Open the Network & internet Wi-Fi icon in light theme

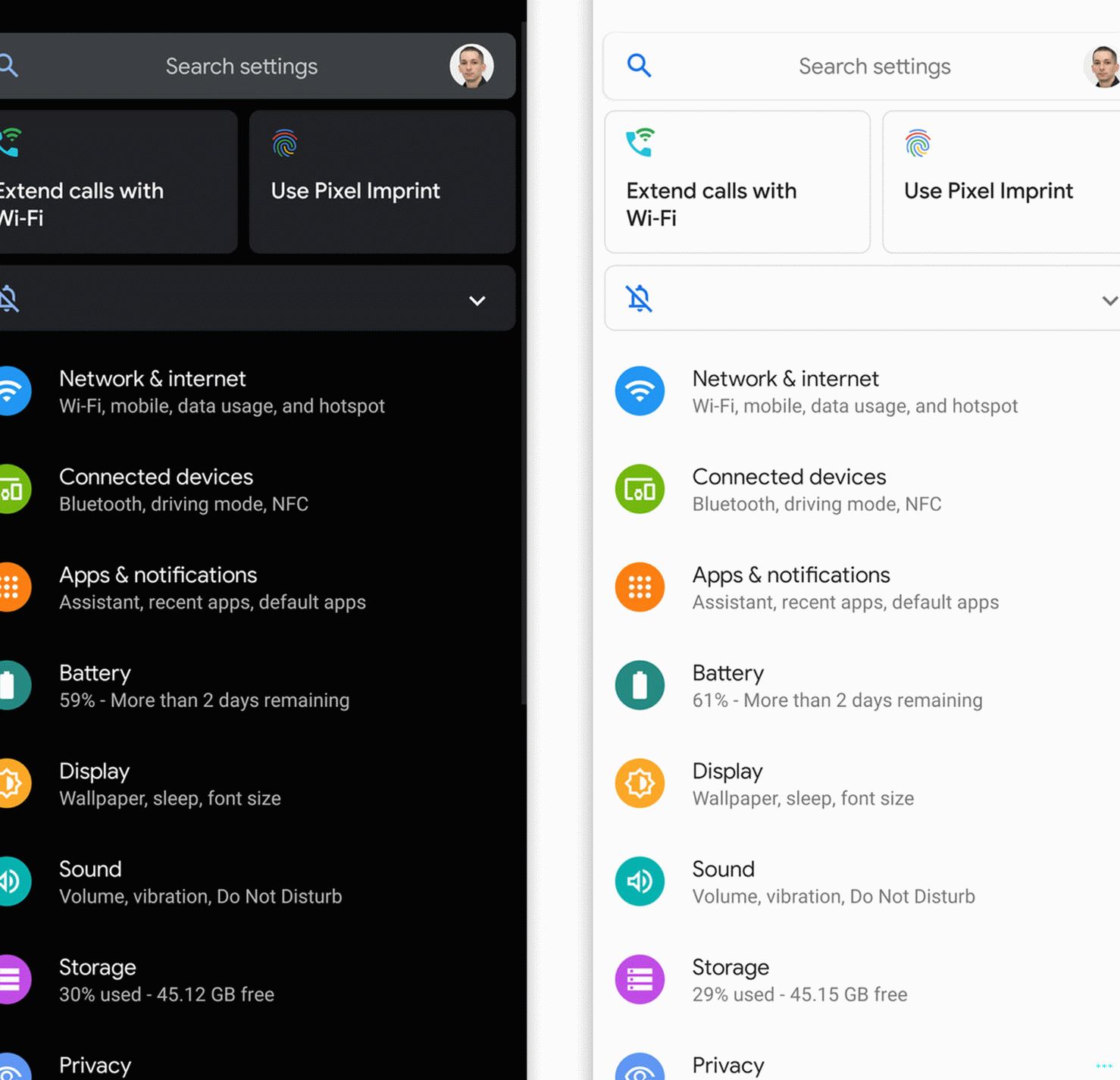click(640, 391)
